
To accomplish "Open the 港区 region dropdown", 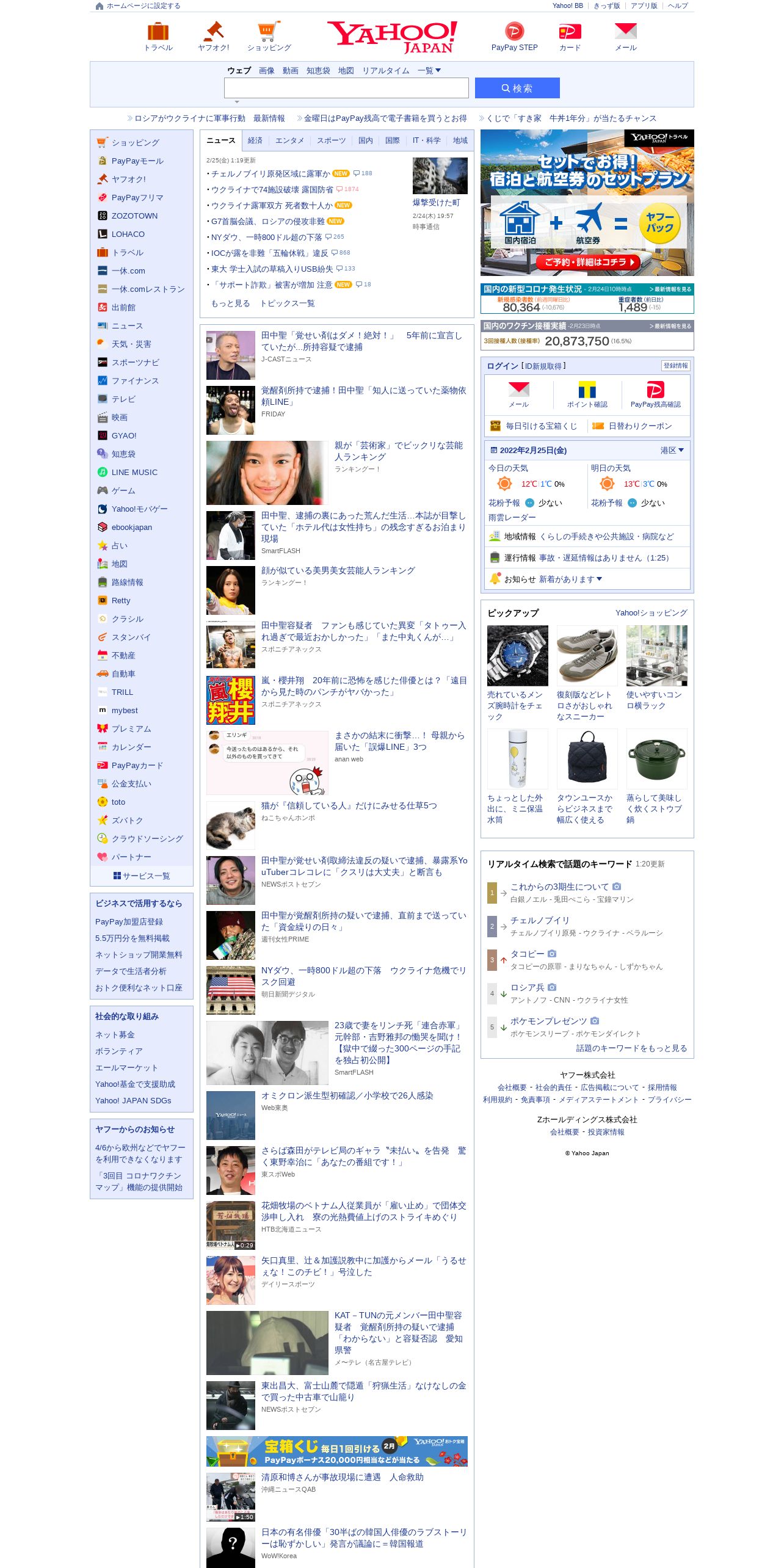I will 672,450.
